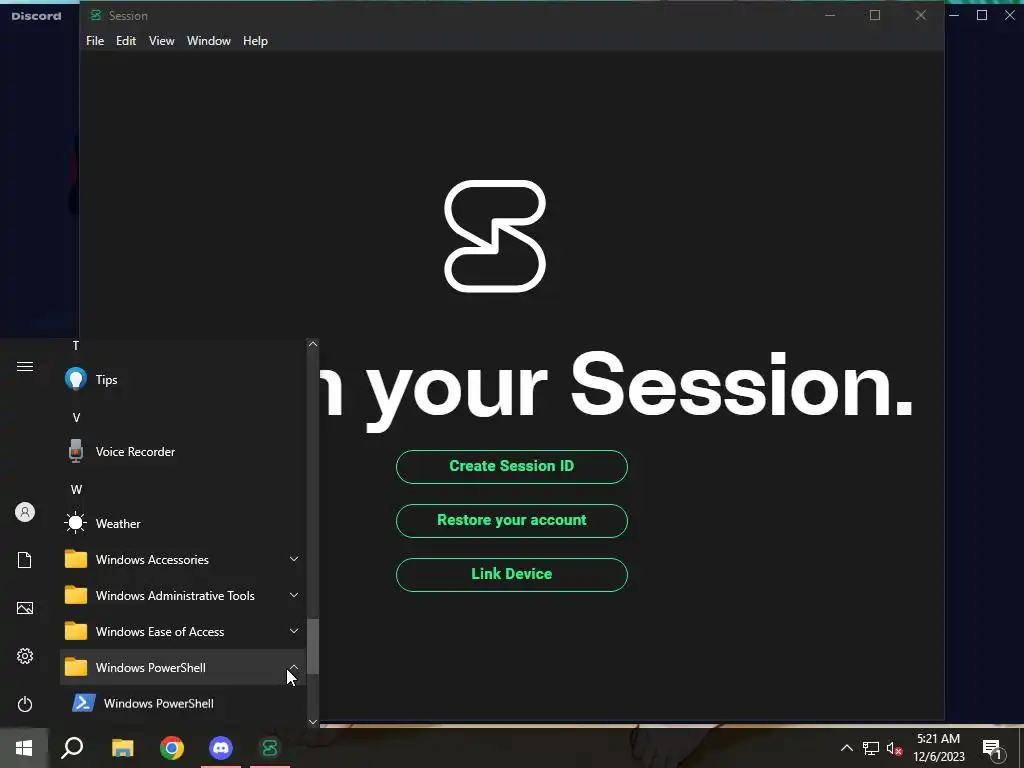Open Windows Administrative Tools folder
This screenshot has width=1024, height=768.
click(x=182, y=596)
